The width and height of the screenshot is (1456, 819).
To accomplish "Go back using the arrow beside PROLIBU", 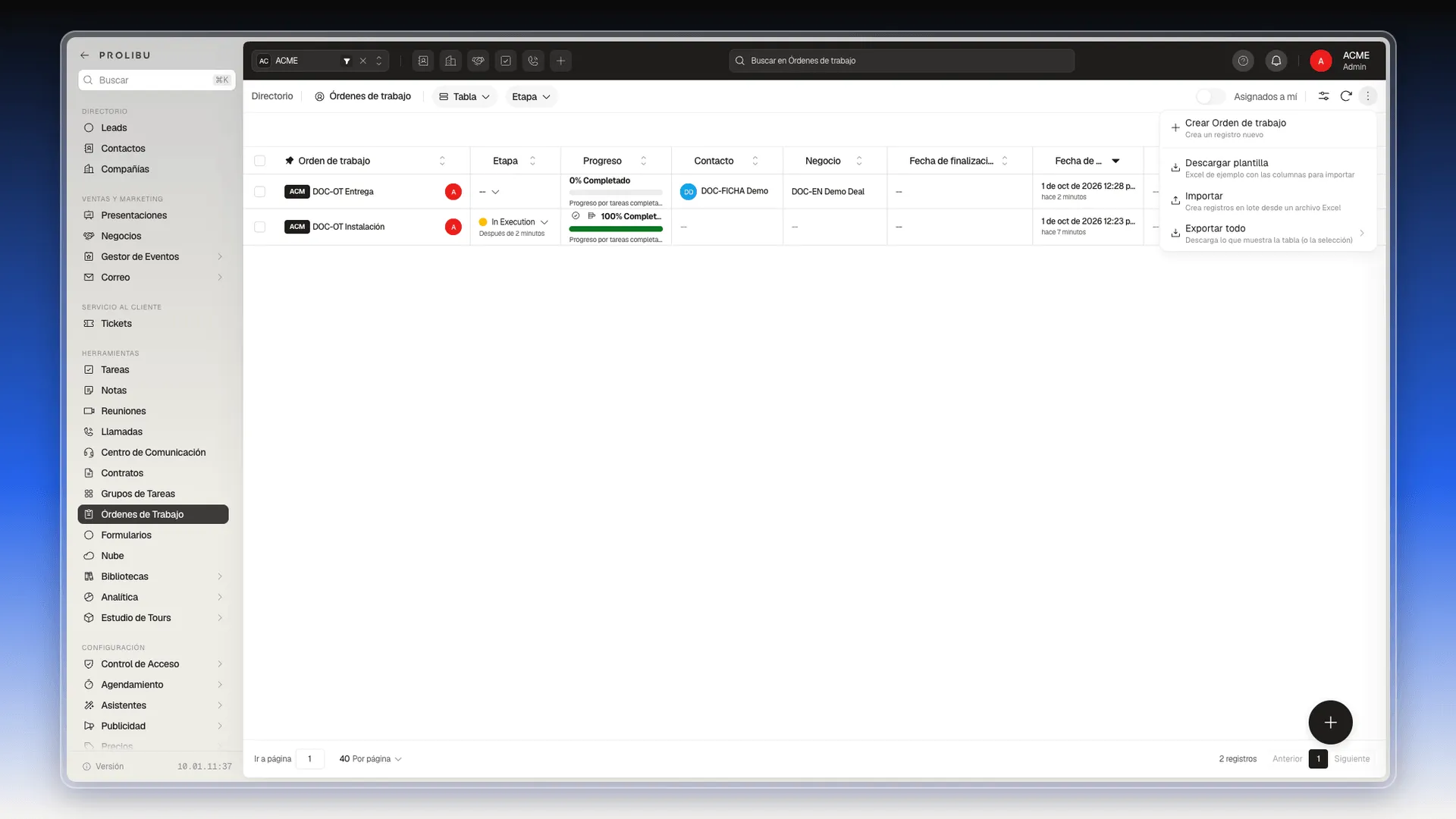I will click(x=85, y=55).
